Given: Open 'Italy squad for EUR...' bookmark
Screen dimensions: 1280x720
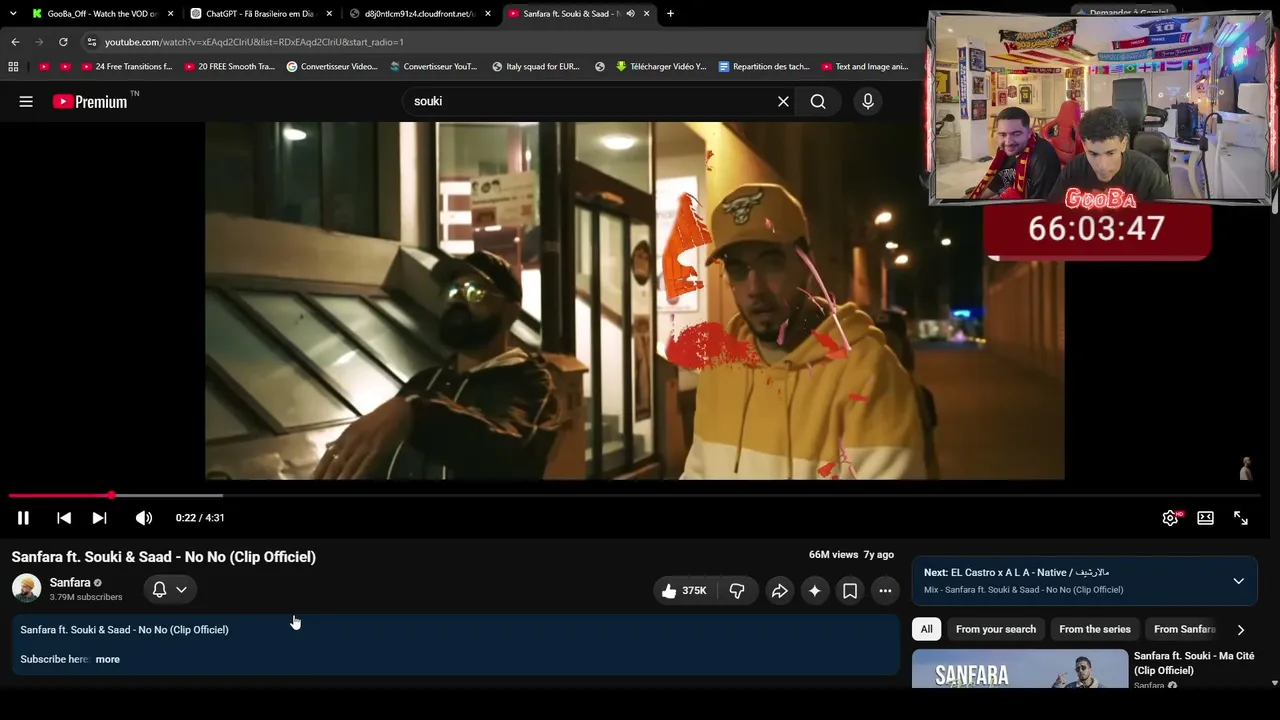Looking at the screenshot, I should click(536, 67).
